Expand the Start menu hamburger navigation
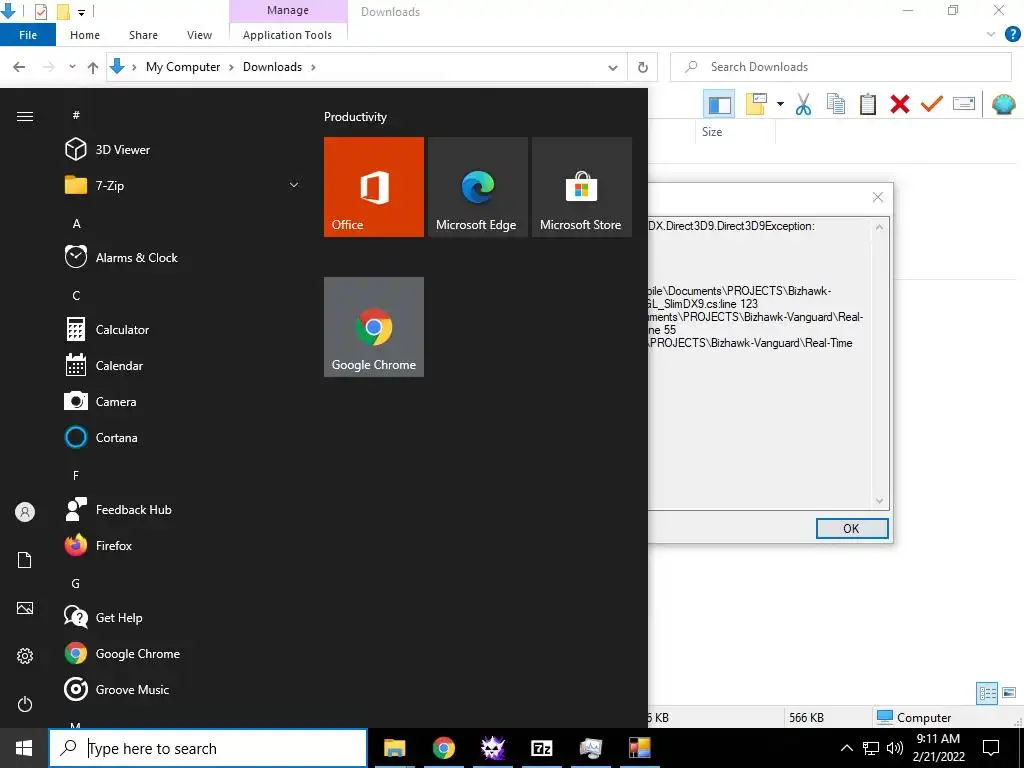Image resolution: width=1024 pixels, height=768 pixels. 25,116
